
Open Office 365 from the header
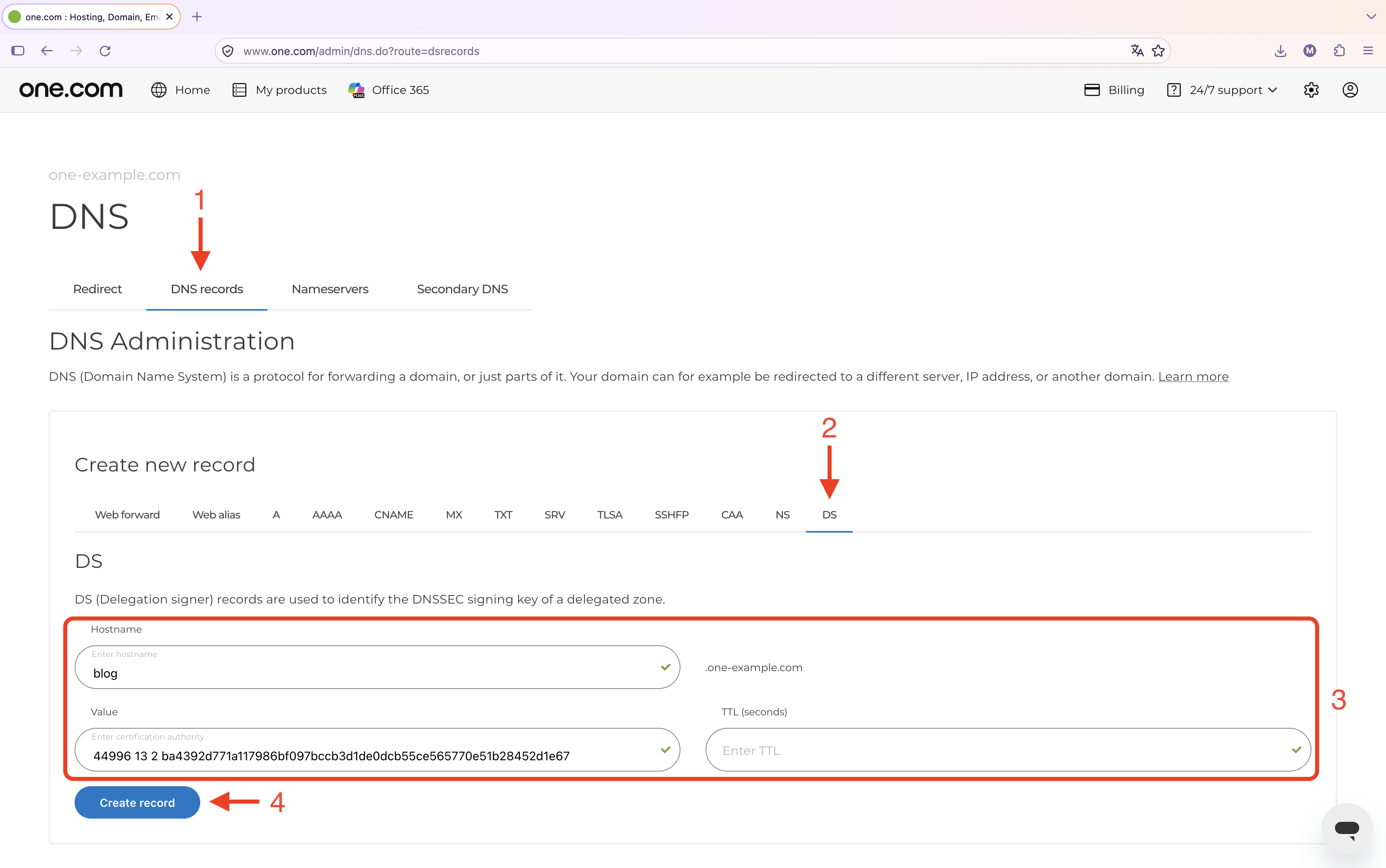[x=388, y=90]
